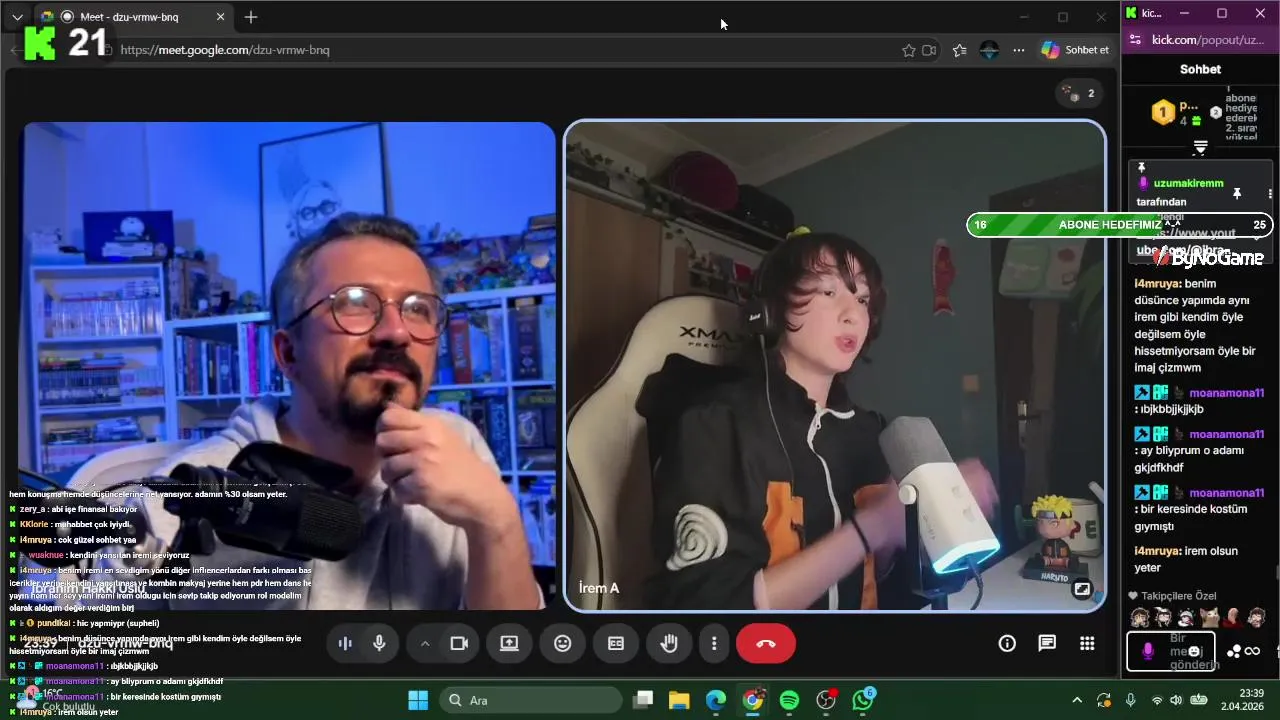1280x720 pixels.
Task: Unpin the pinned message in Kick chat
Action: click(x=1236, y=192)
